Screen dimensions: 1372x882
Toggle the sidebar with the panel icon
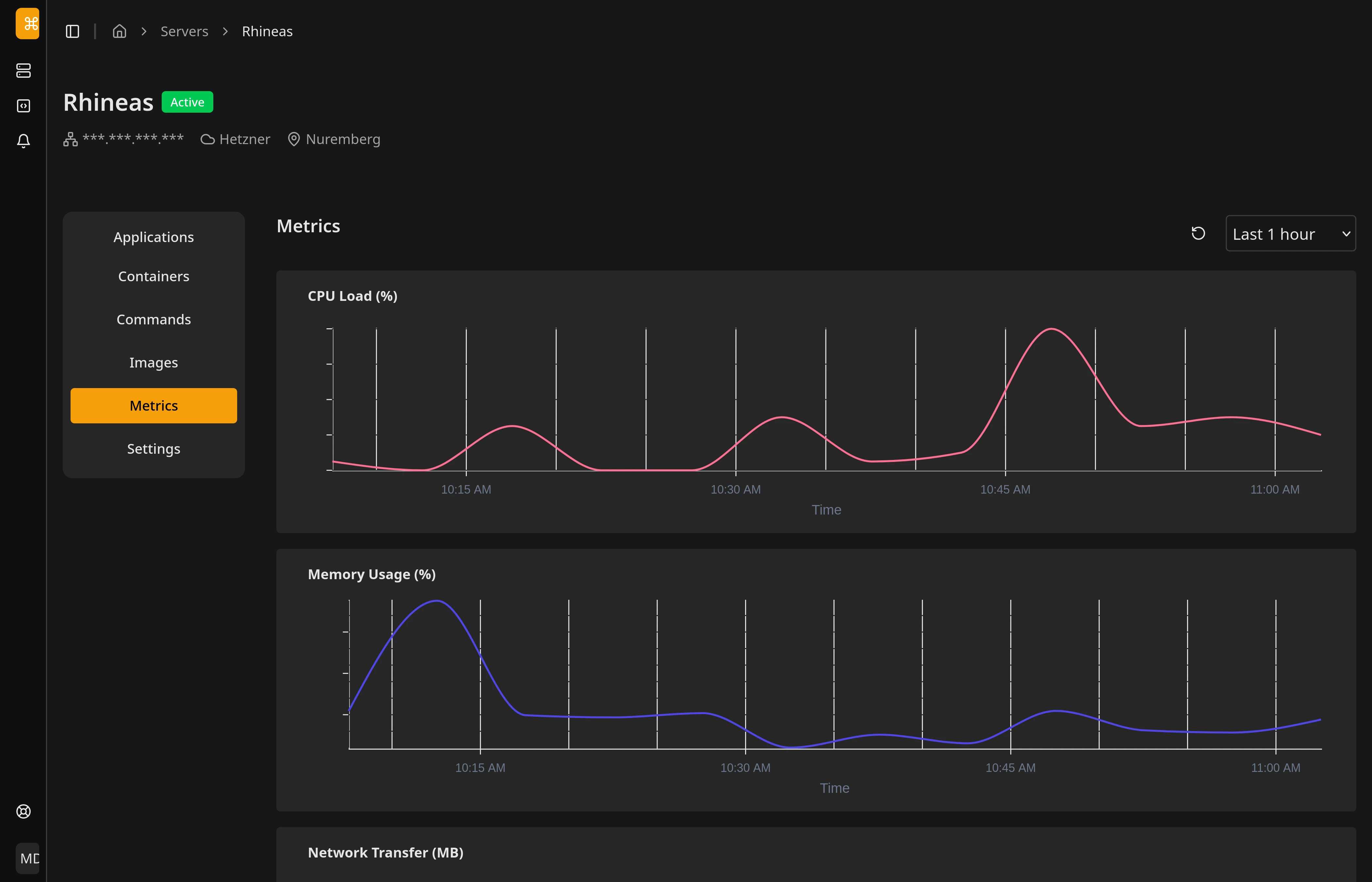[x=72, y=31]
